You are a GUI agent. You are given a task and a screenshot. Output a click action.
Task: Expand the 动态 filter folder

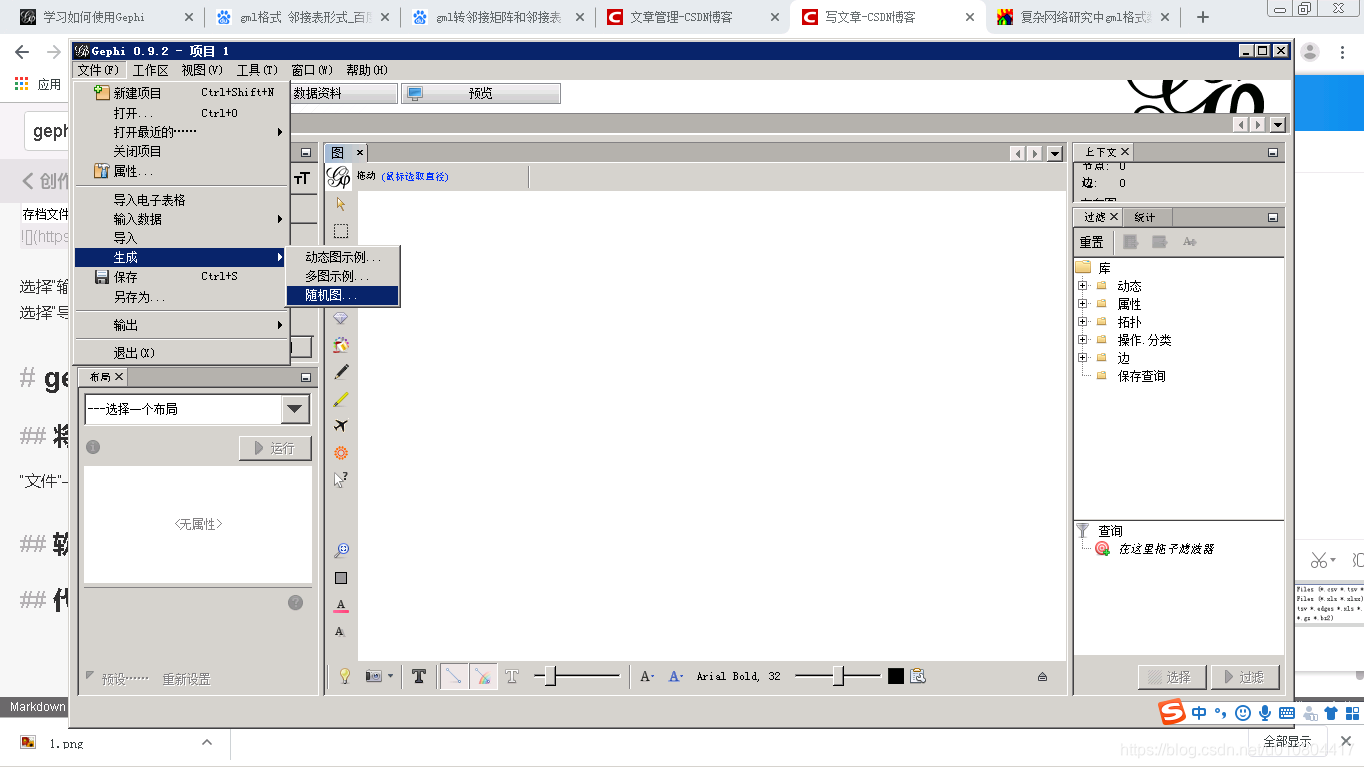coord(1083,286)
